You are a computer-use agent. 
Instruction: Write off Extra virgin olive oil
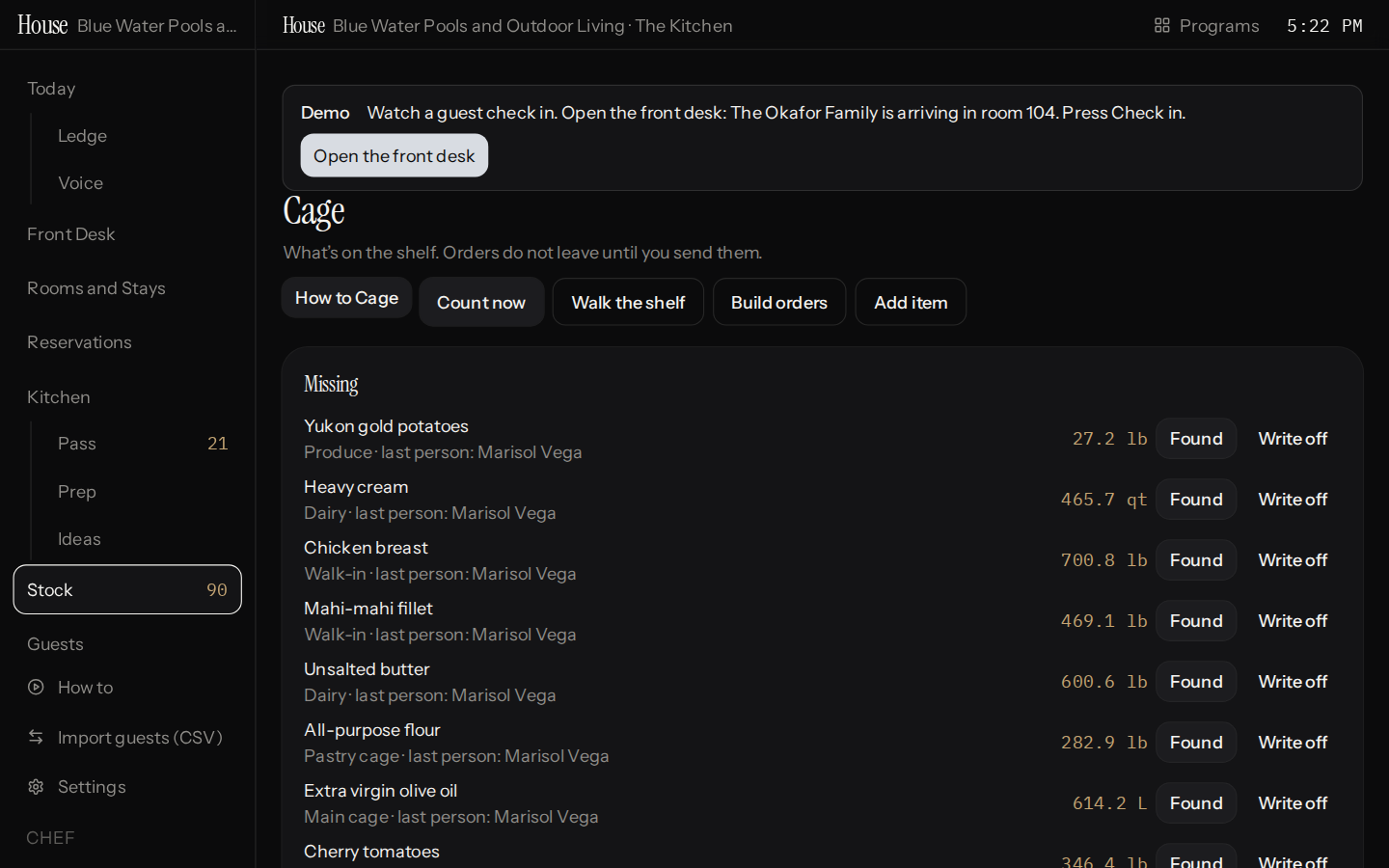[x=1293, y=803]
